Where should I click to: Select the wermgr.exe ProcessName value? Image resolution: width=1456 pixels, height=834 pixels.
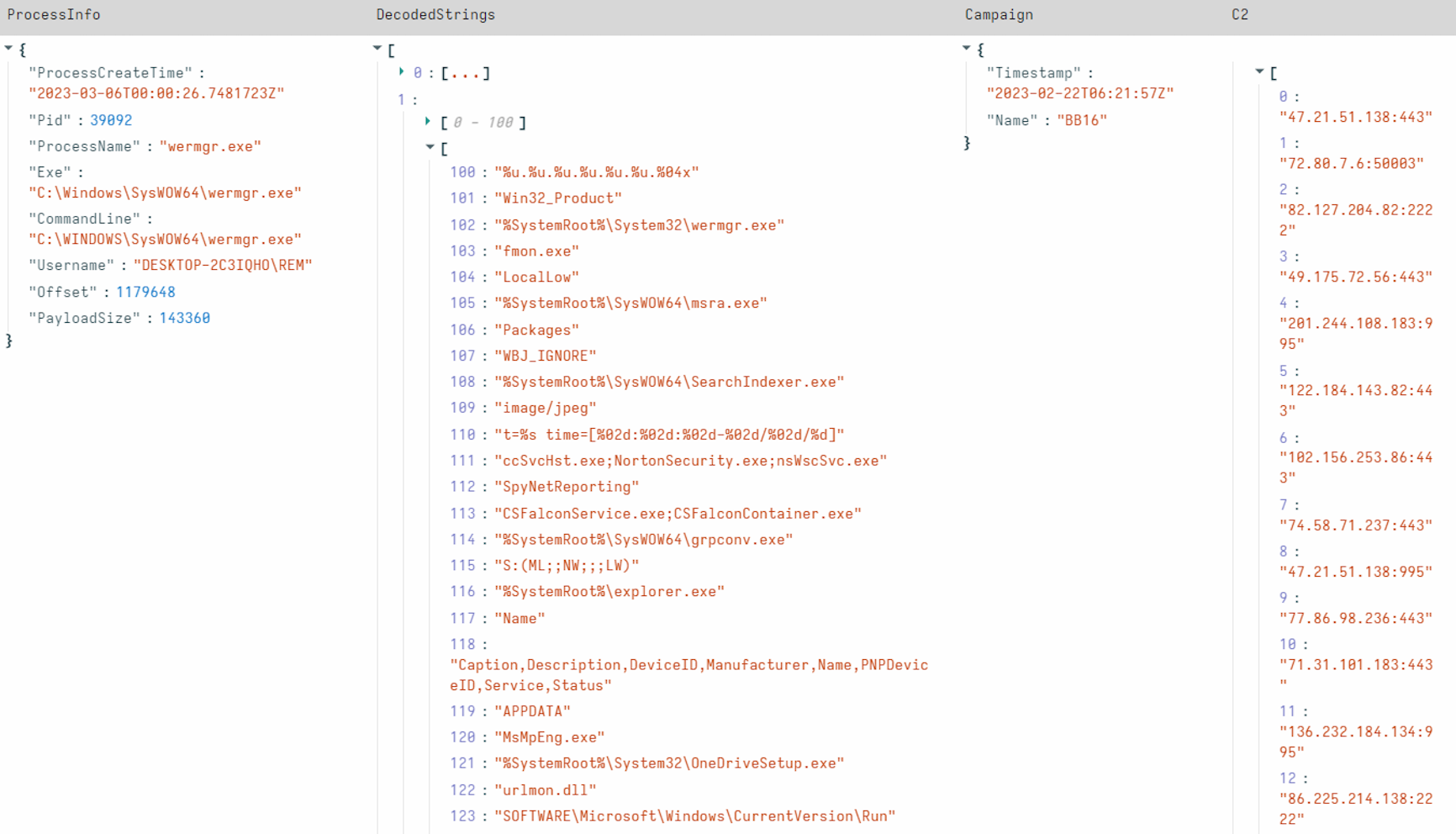click(x=210, y=145)
